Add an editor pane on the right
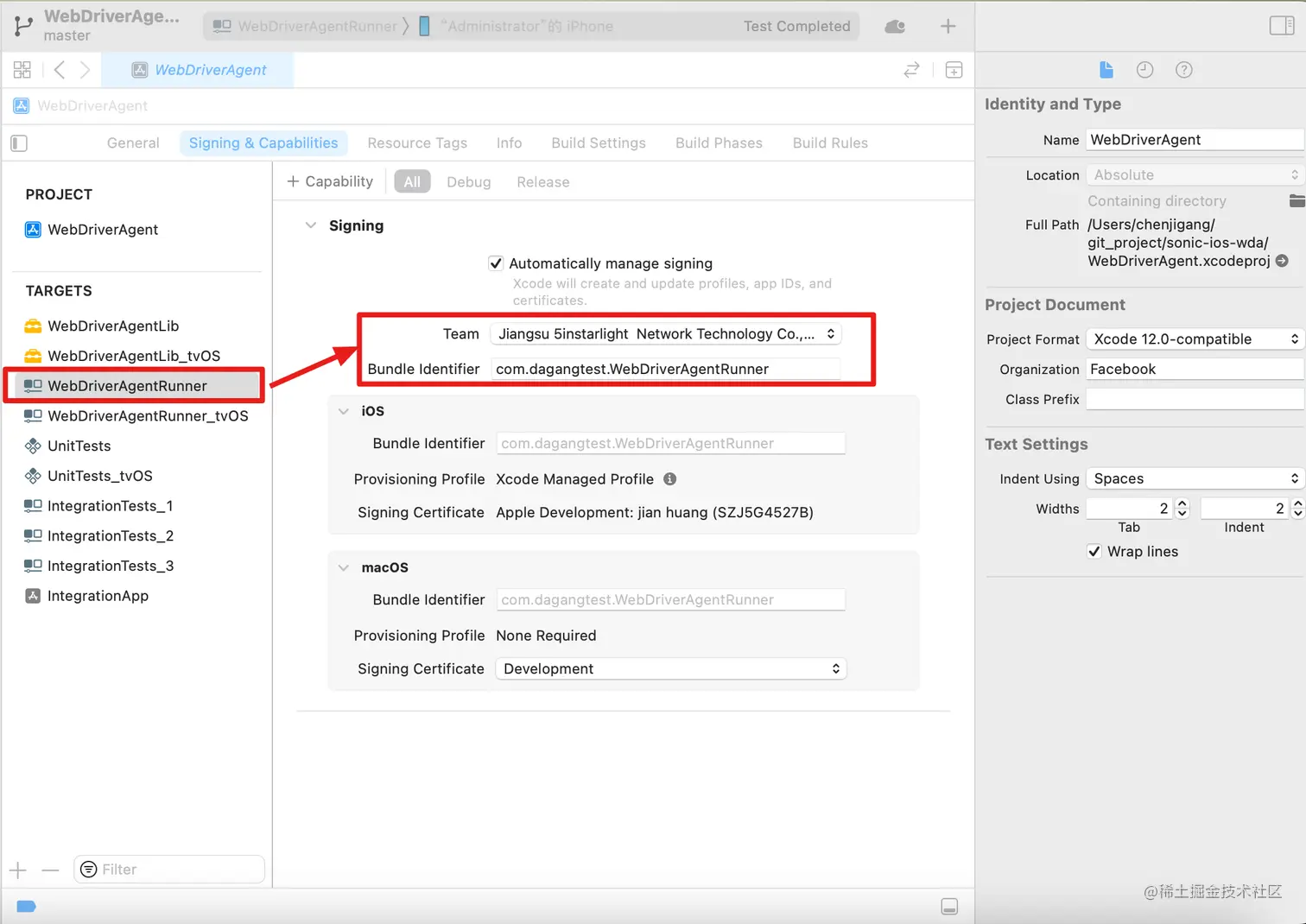 pyautogui.click(x=954, y=70)
